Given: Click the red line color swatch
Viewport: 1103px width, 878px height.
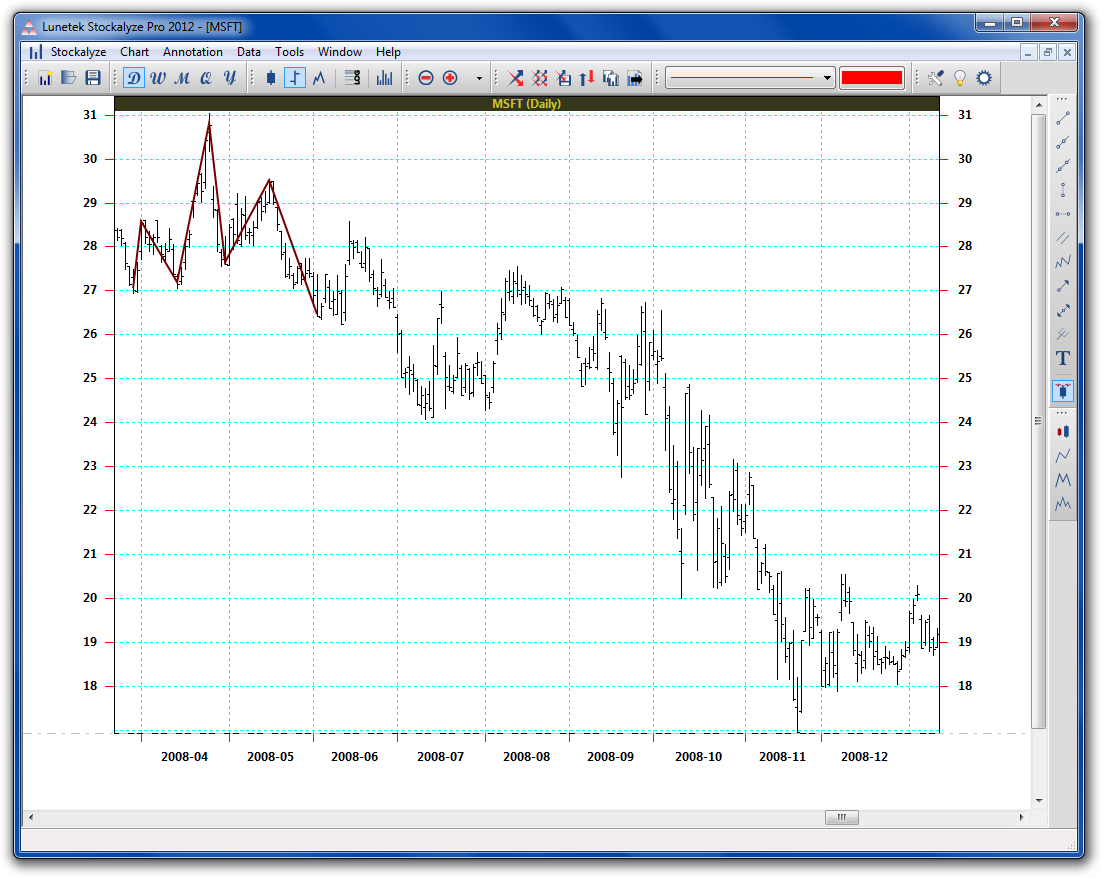Looking at the screenshot, I should 872,78.
